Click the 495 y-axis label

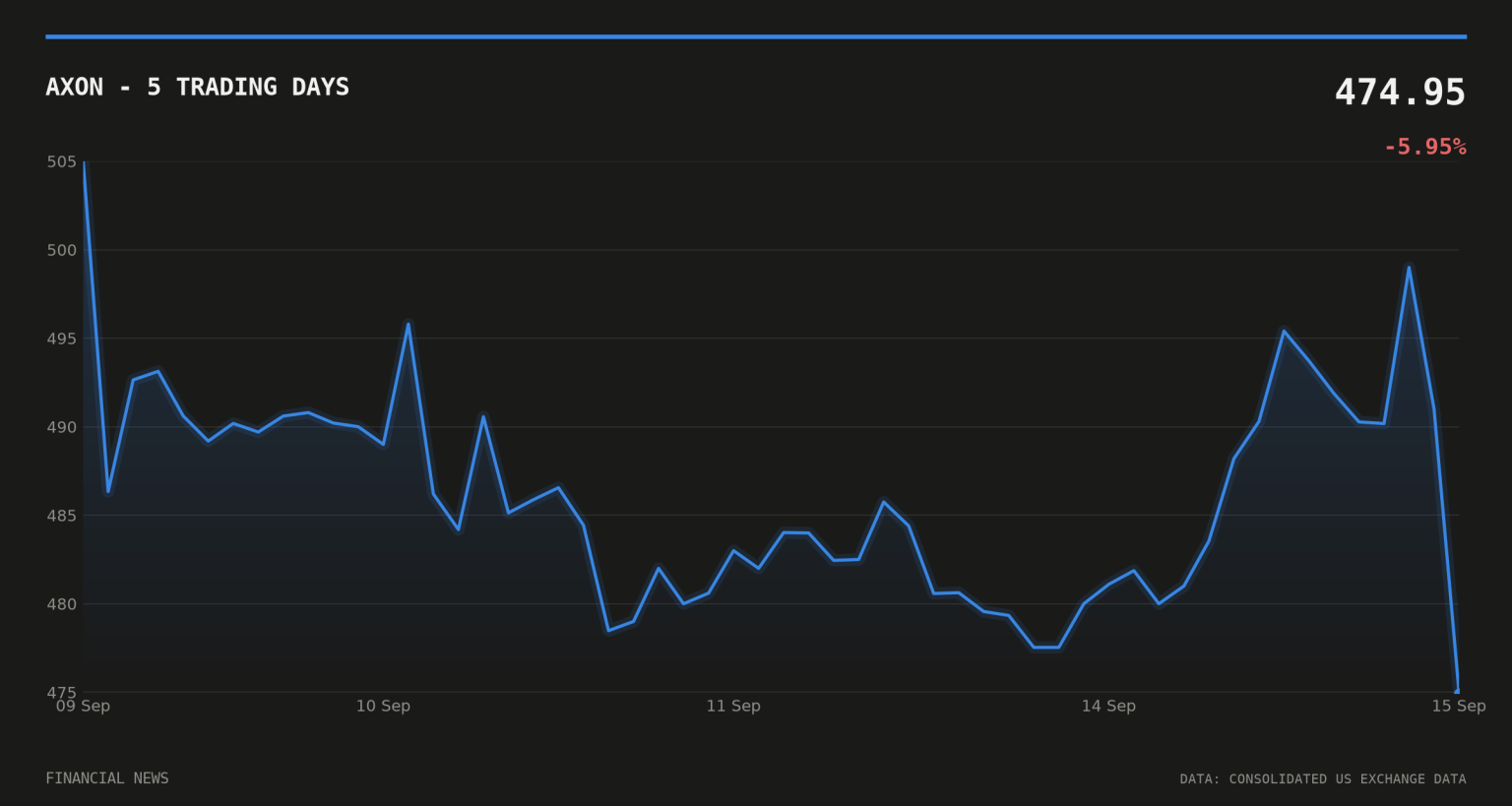(61, 339)
